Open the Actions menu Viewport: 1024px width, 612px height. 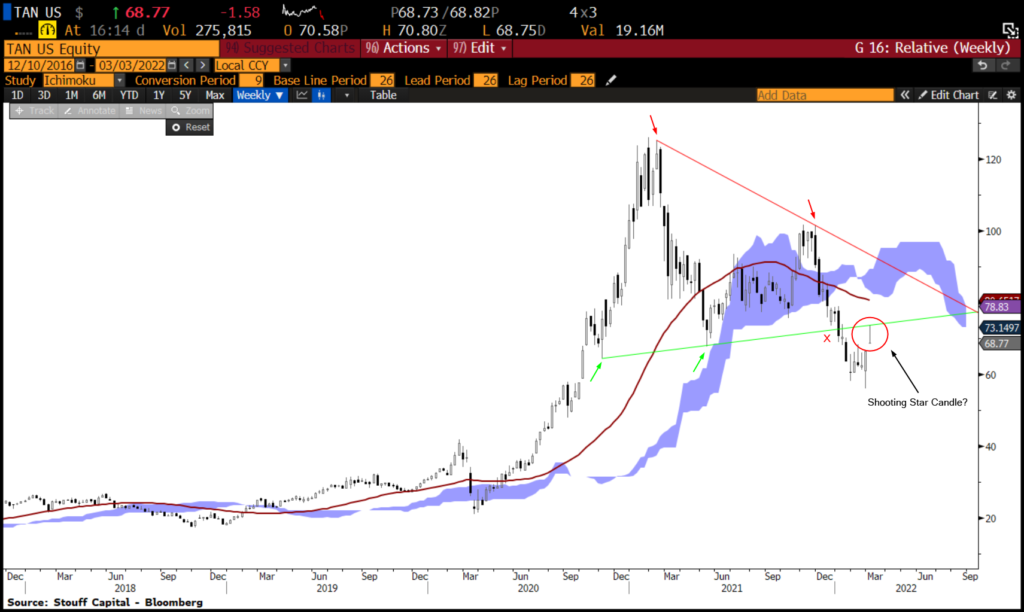(x=403, y=48)
